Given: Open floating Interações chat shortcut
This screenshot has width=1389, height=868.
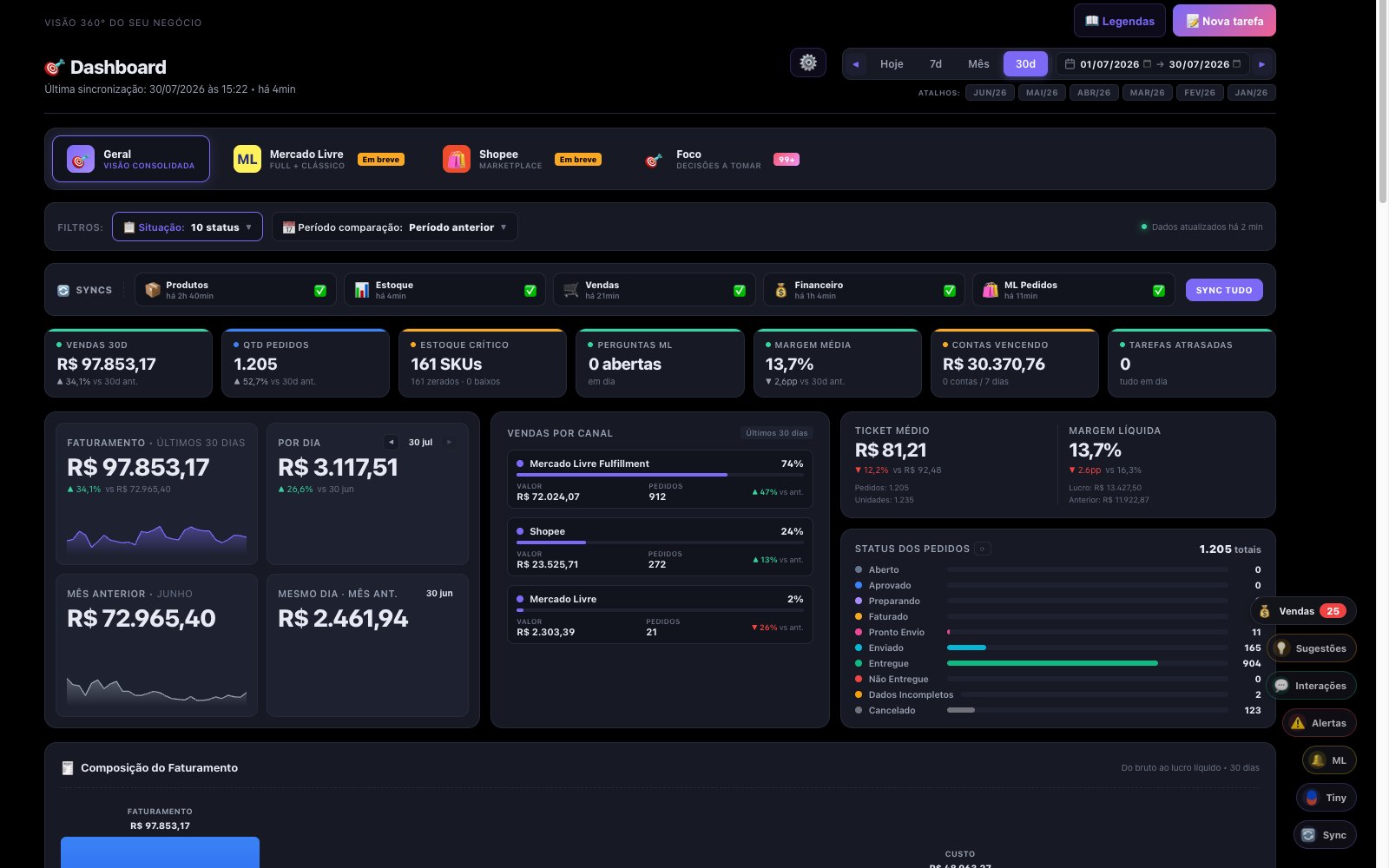Looking at the screenshot, I should 1311,686.
